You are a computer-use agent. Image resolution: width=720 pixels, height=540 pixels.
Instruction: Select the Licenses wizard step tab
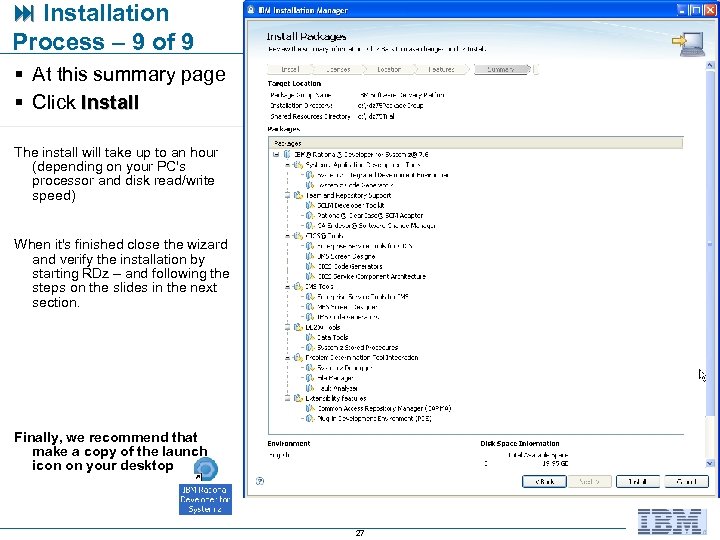click(x=338, y=69)
